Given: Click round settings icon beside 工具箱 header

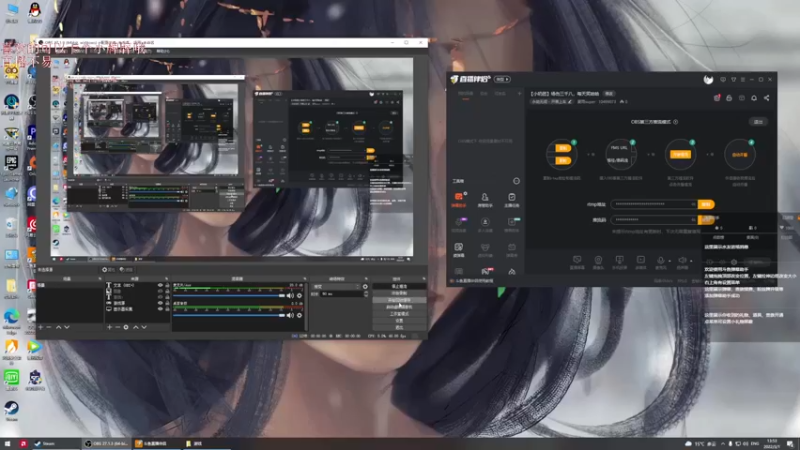Looking at the screenshot, I should point(516,181).
